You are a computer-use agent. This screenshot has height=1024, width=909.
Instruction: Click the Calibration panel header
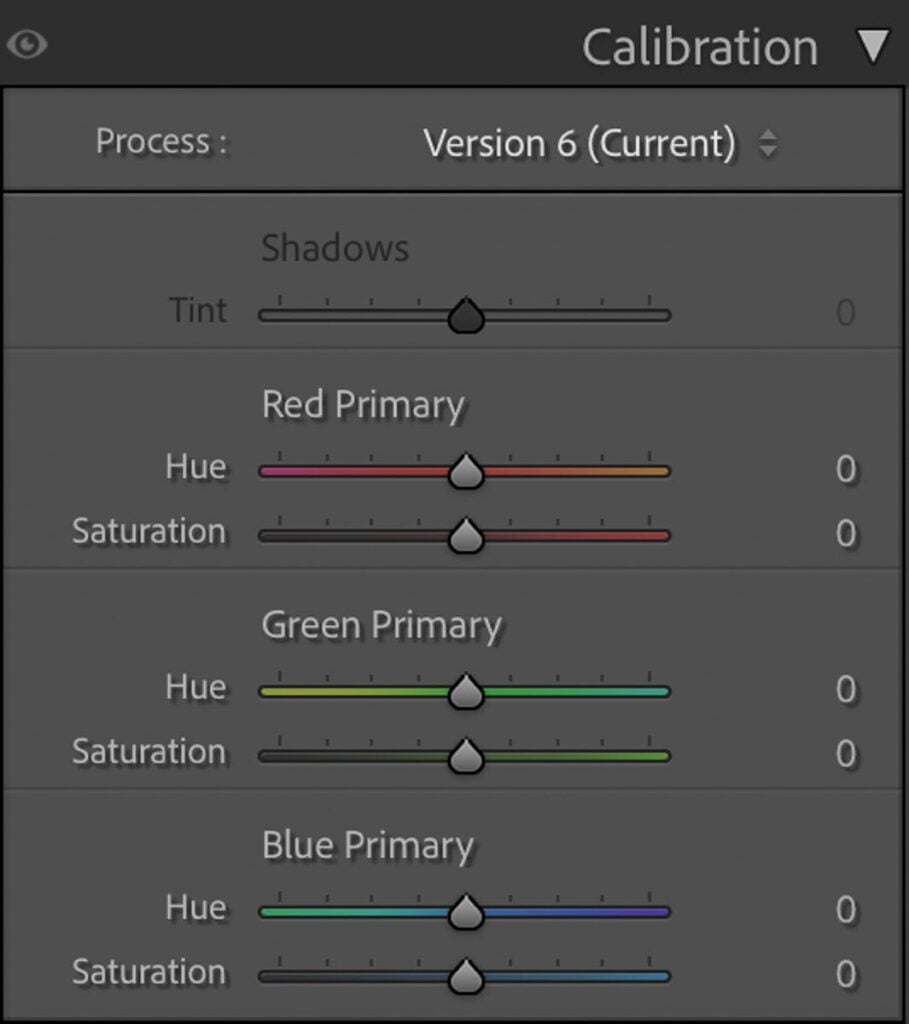point(700,45)
